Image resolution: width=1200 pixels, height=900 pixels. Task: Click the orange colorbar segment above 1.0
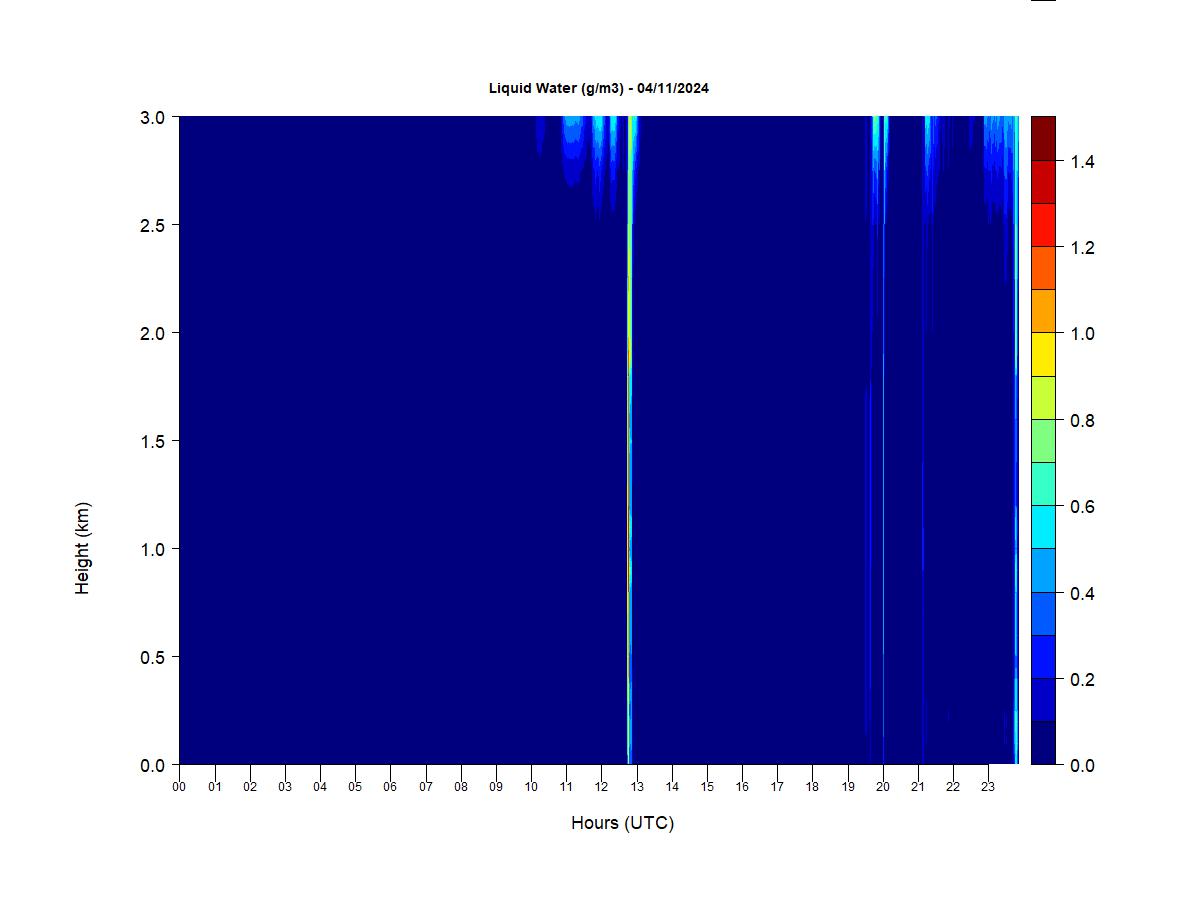pos(1043,311)
